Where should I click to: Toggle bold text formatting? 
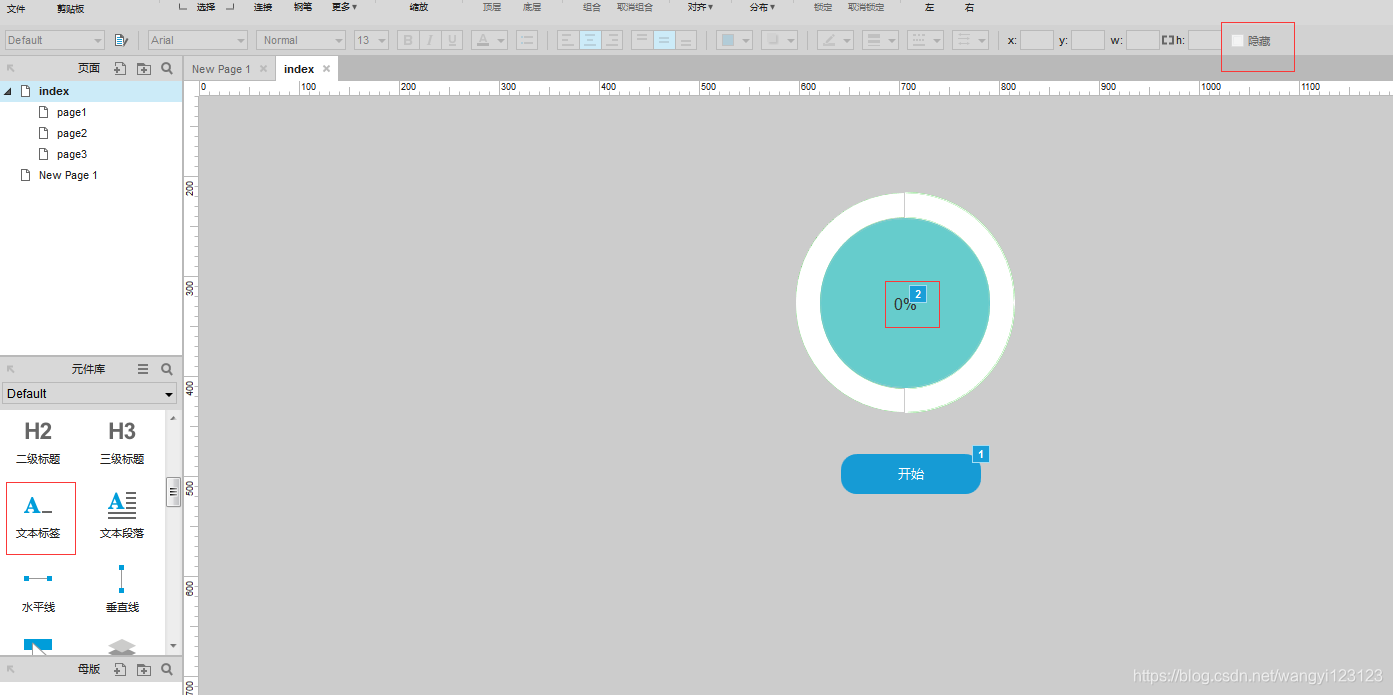tap(407, 40)
